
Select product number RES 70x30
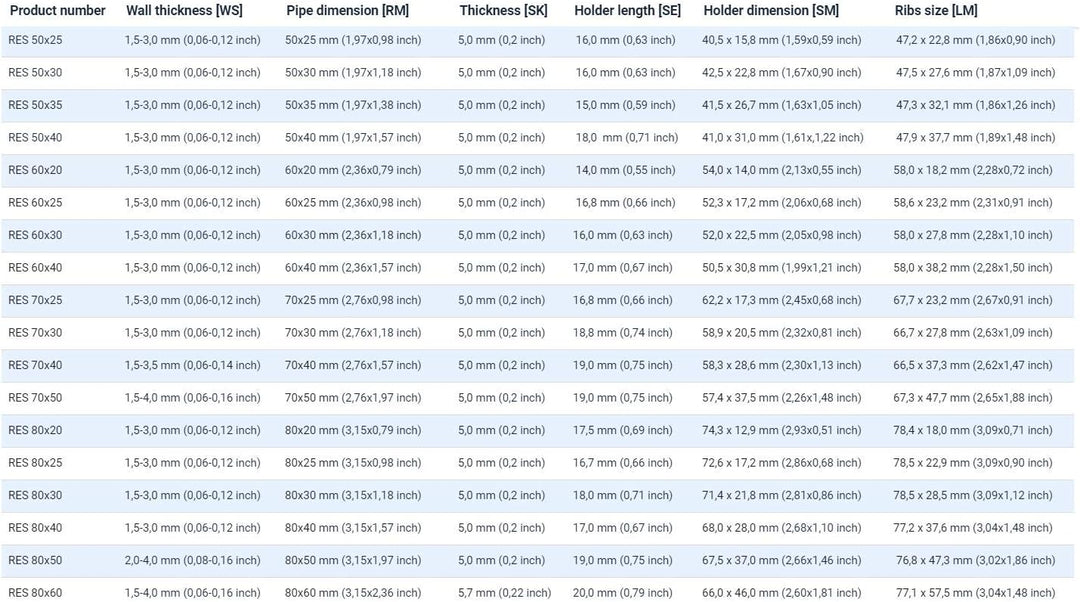pyautogui.click(x=35, y=332)
